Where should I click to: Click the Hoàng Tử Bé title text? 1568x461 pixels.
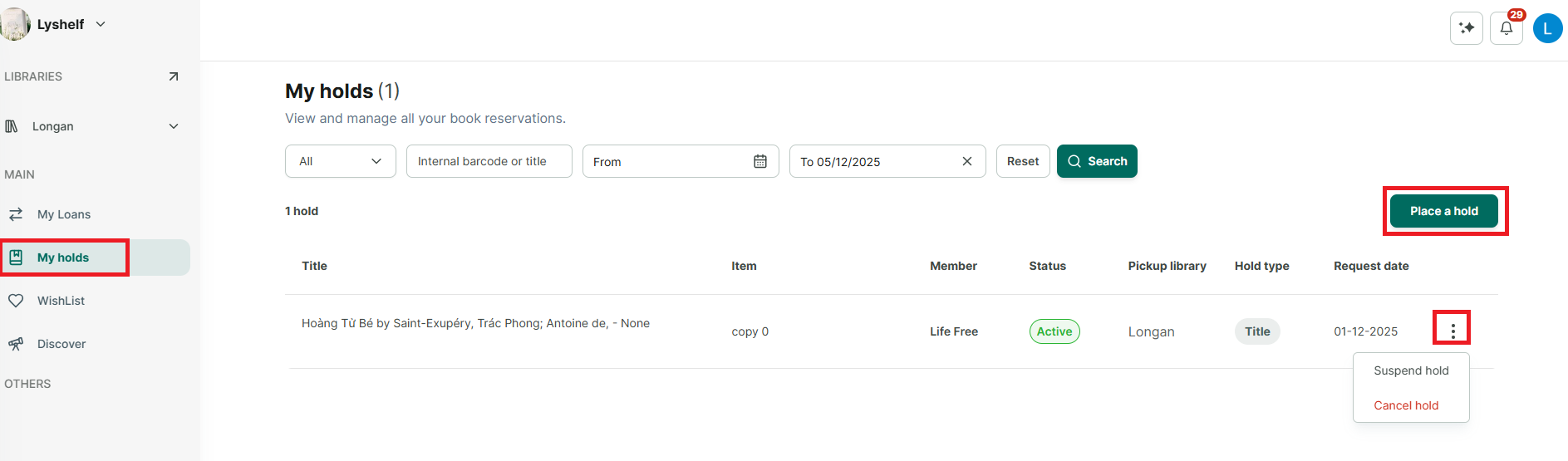(x=475, y=323)
